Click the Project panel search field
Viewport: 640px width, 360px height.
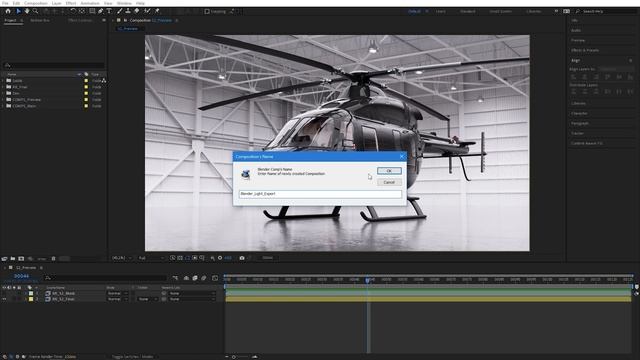(54, 65)
